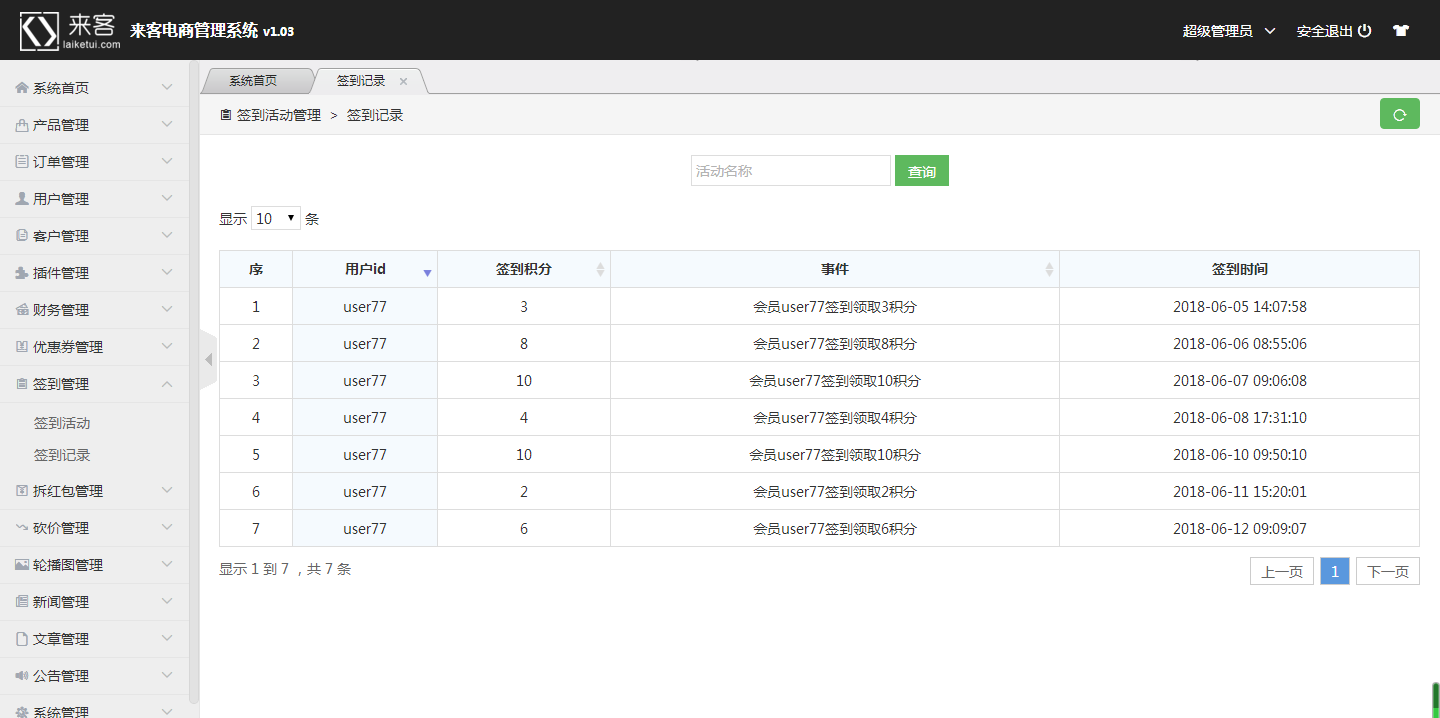Expand the 财务管理 chevron
Viewport: 1440px width, 718px height.
pyautogui.click(x=167, y=310)
